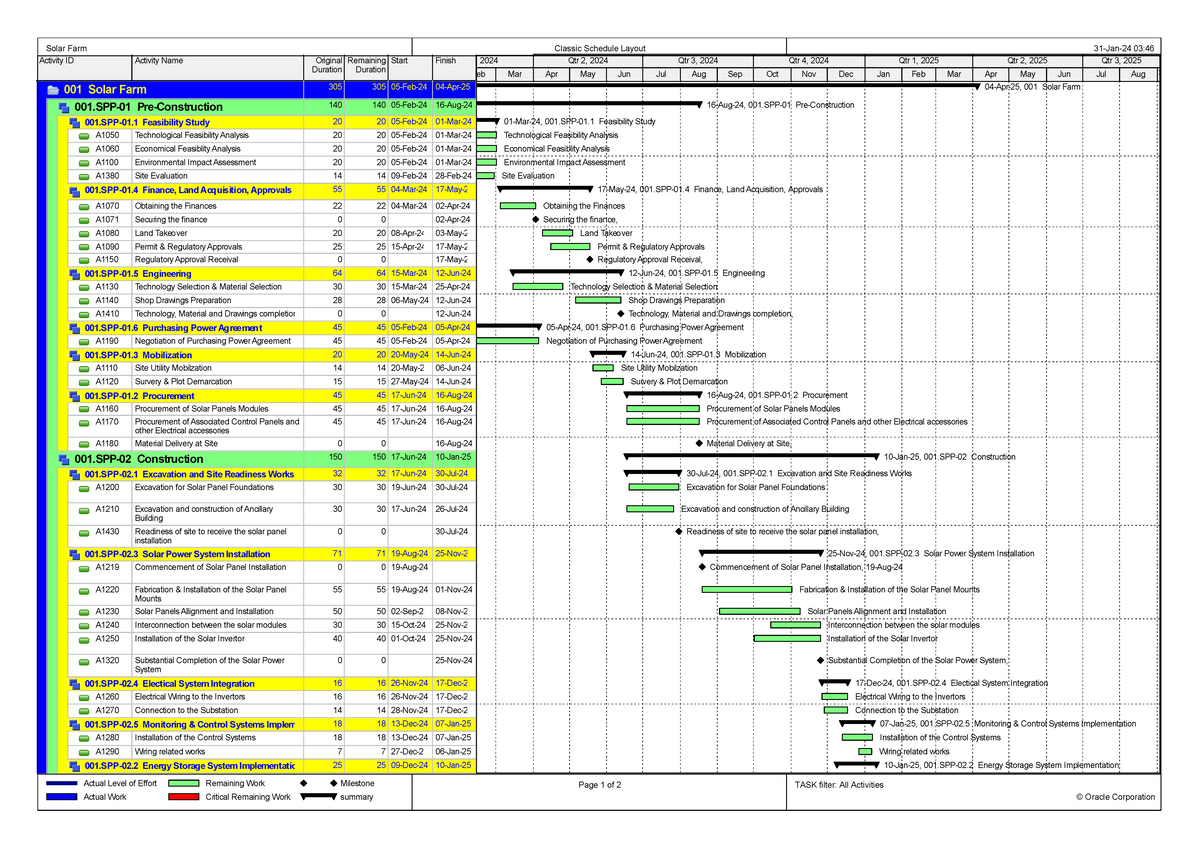Image resolution: width=1200 pixels, height=849 pixels.
Task: Click the folder icon beside 001 Solar Farm
Action: pos(52,90)
